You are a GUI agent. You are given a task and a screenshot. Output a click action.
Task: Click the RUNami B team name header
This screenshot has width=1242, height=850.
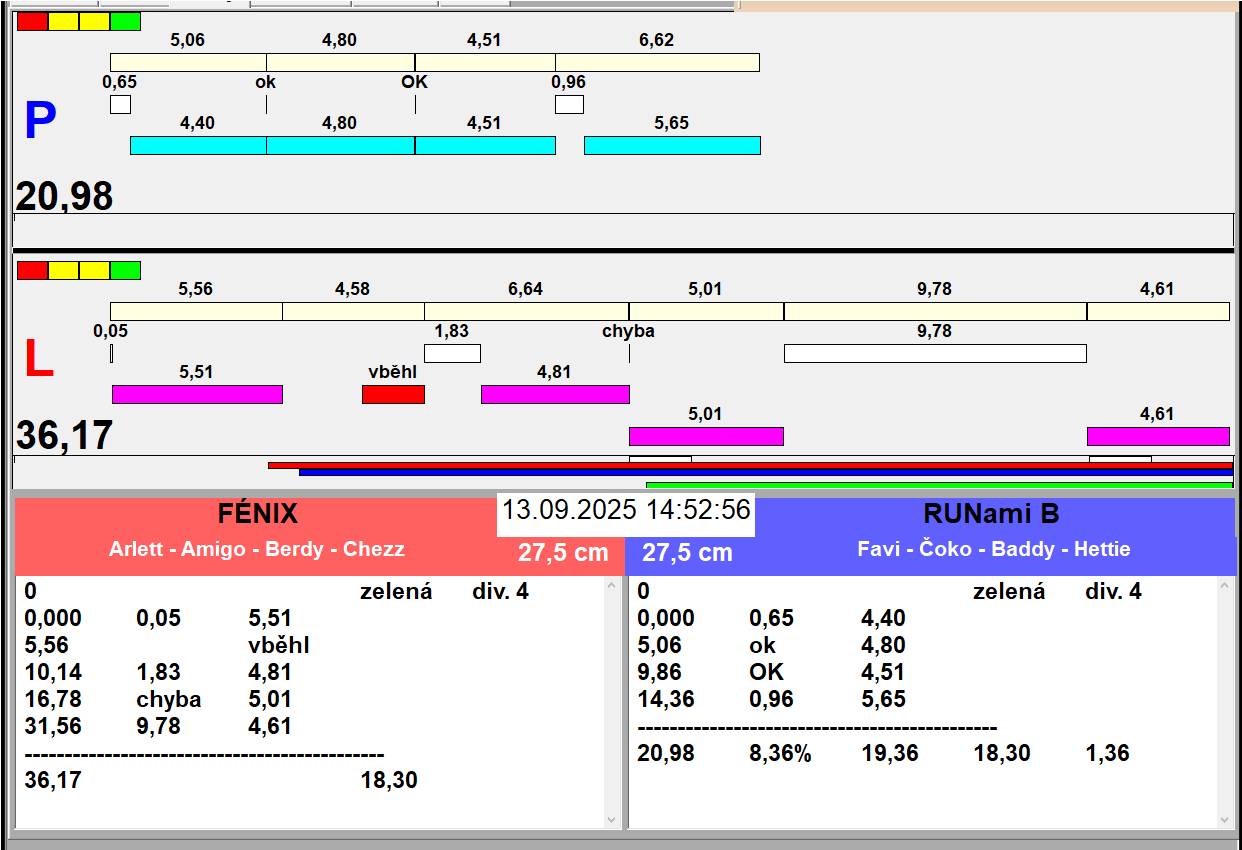[991, 514]
